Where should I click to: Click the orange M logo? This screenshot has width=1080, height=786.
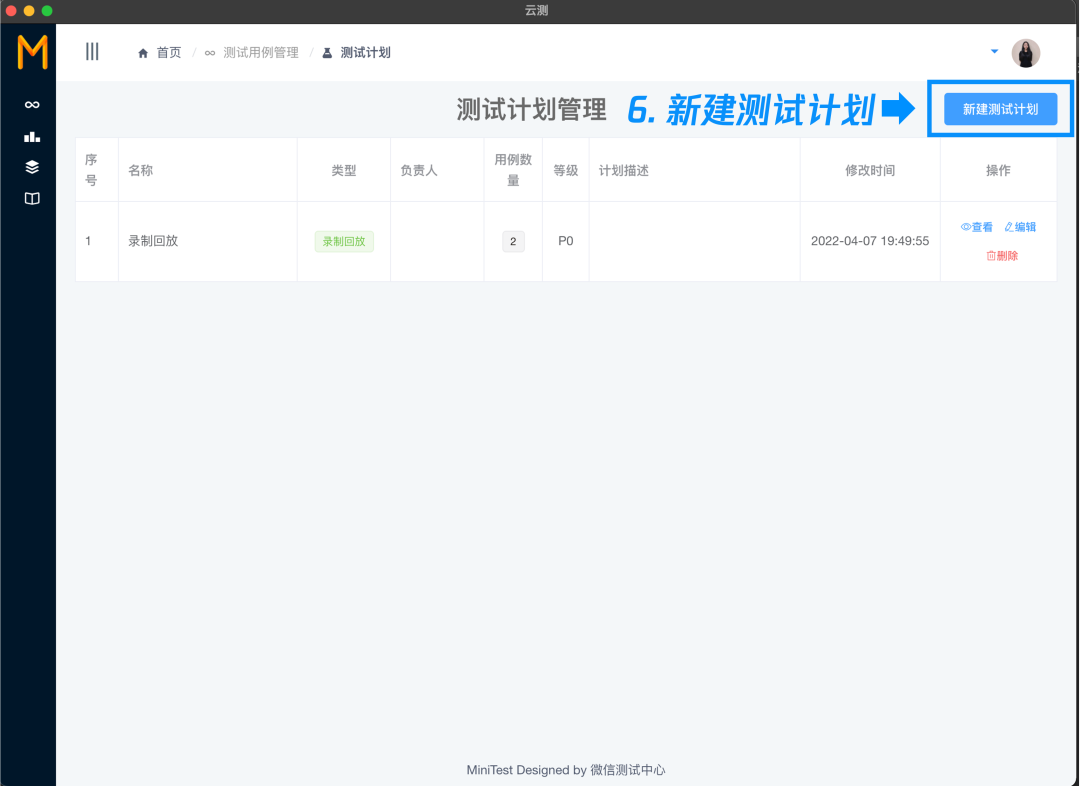(x=32, y=52)
